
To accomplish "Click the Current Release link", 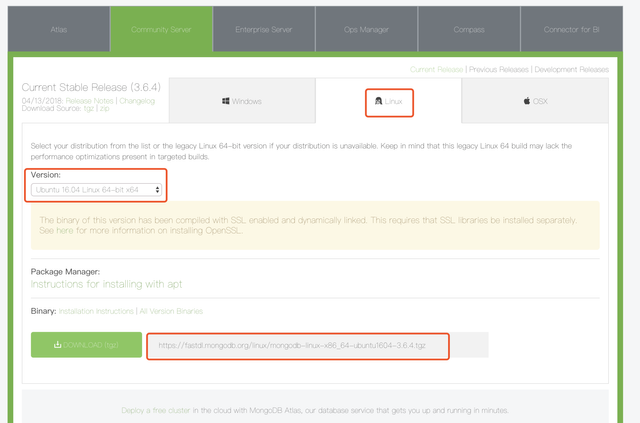I will coord(436,69).
